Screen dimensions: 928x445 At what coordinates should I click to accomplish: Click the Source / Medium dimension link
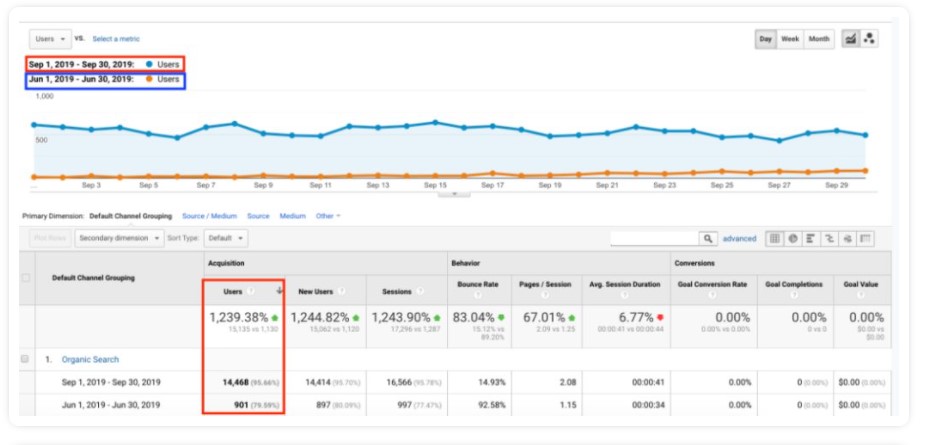click(209, 216)
